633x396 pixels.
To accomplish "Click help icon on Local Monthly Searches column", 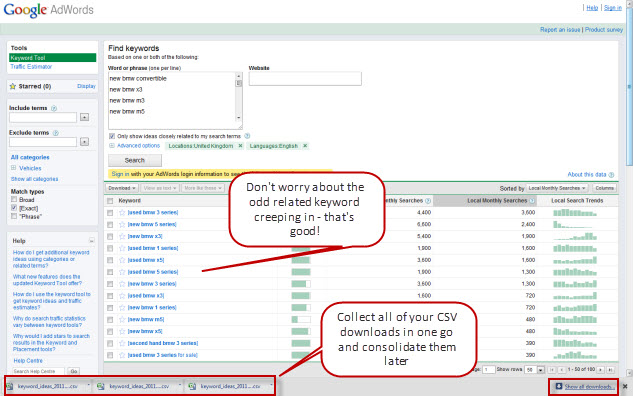I will [532, 201].
